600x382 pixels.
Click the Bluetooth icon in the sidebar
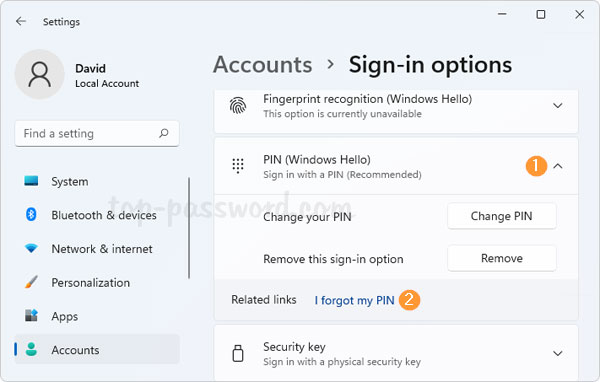[31, 214]
